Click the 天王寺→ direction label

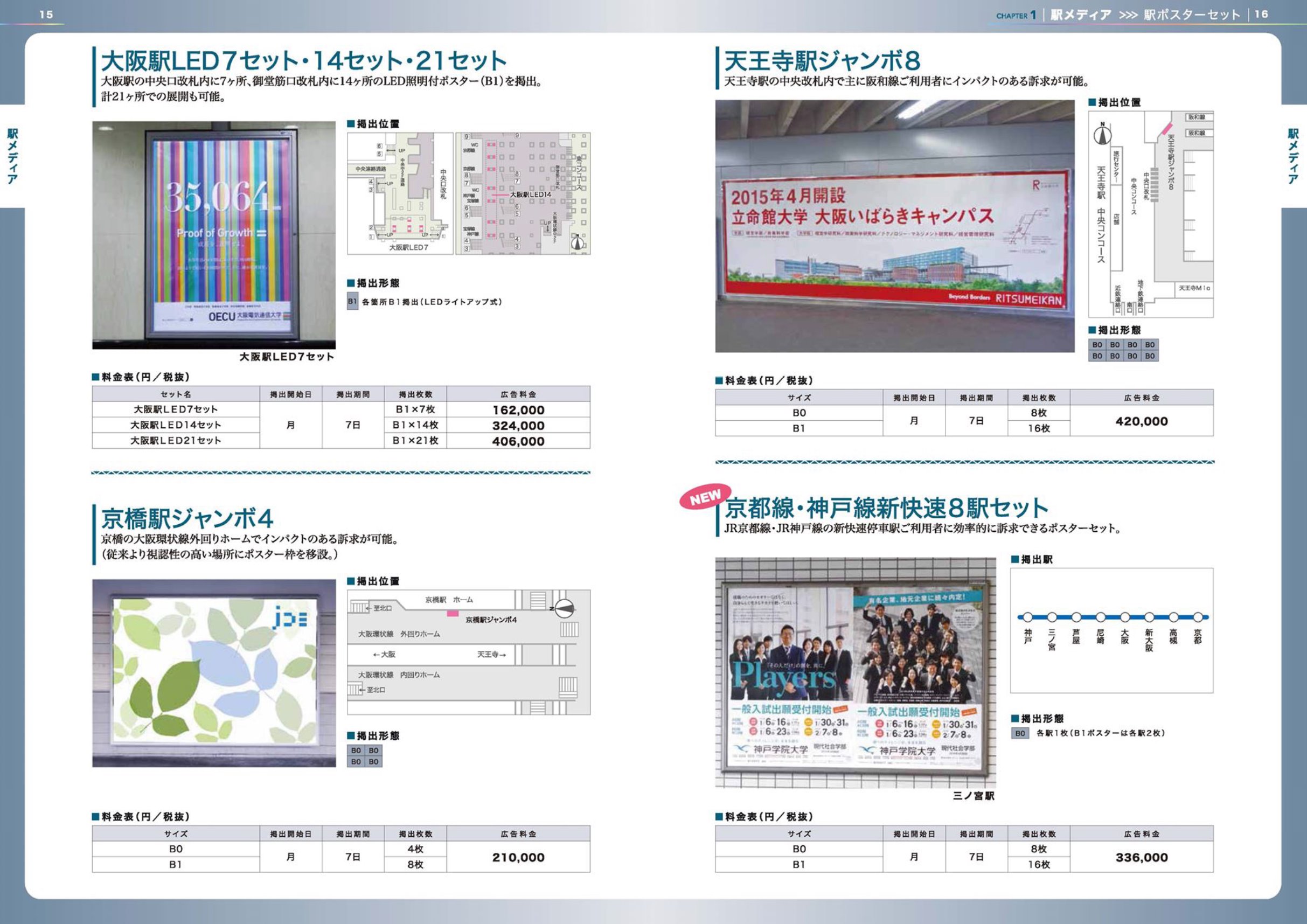pyautogui.click(x=491, y=655)
